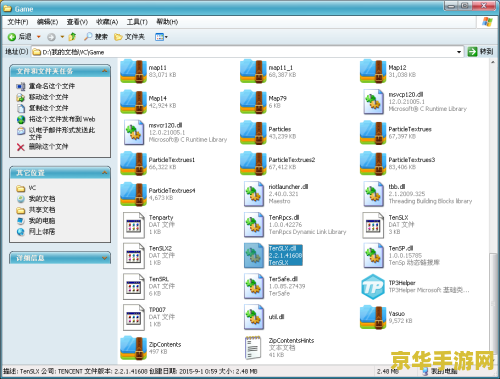
Task: Select the Map79 archive icon
Action: tap(253, 102)
